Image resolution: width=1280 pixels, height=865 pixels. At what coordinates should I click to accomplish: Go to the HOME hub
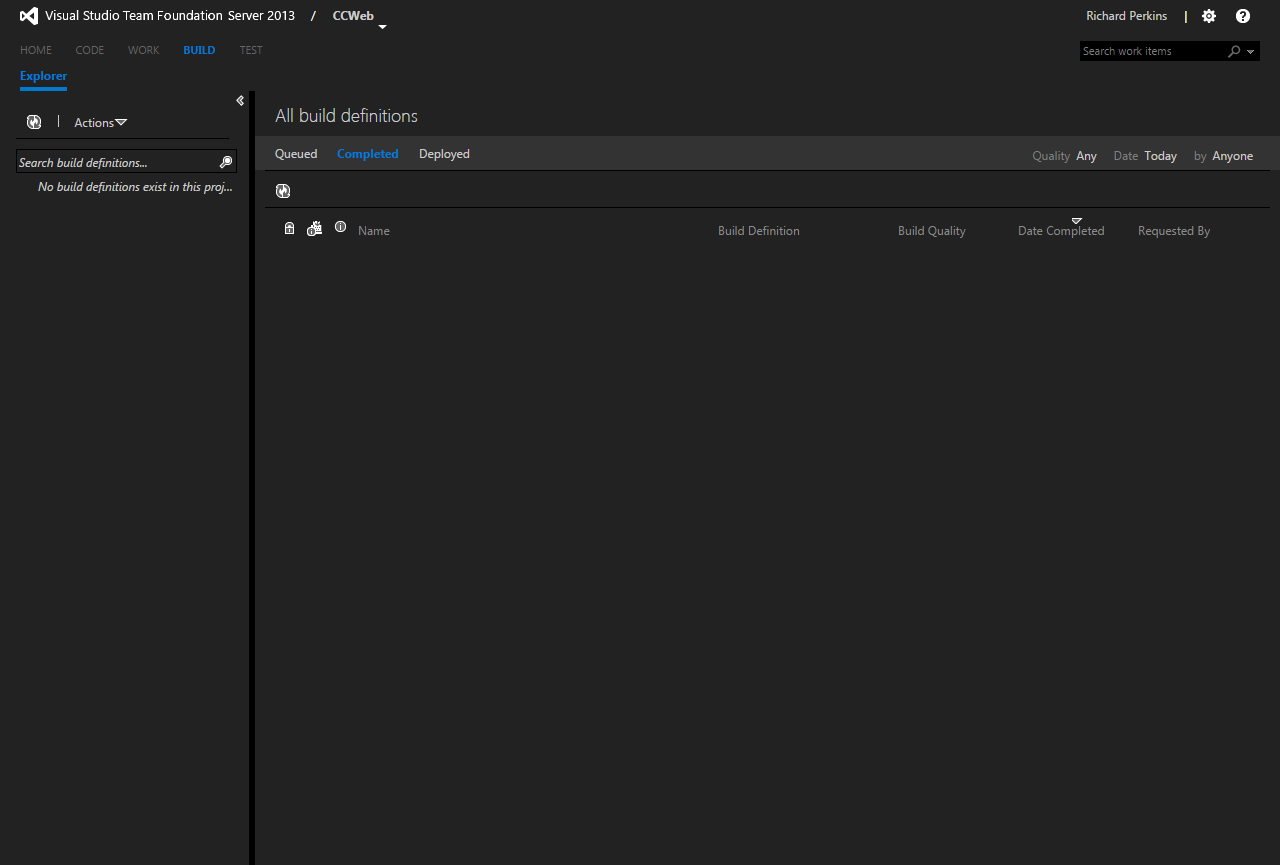36,50
